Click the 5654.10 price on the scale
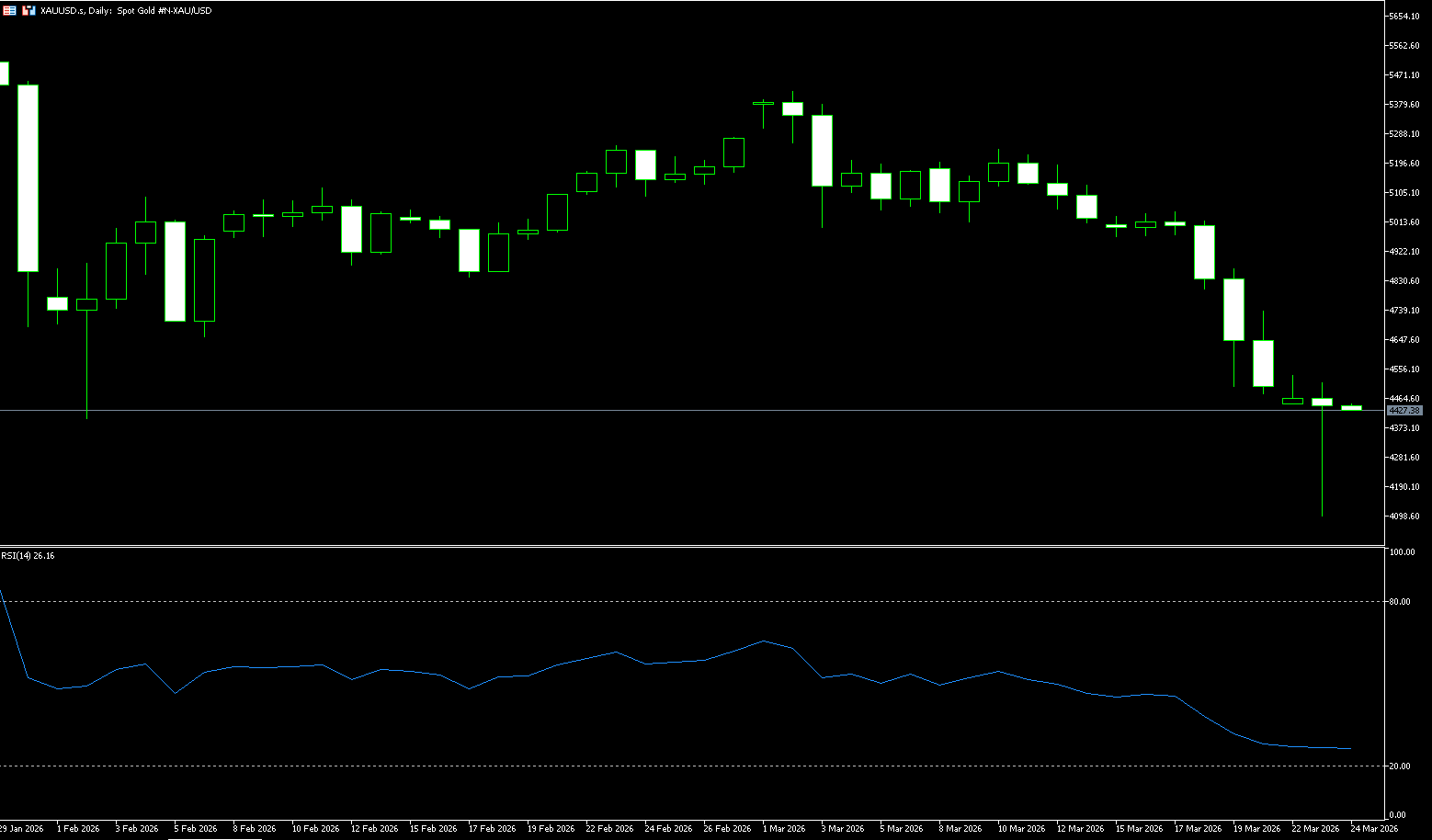1432x840 pixels. [x=1404, y=17]
